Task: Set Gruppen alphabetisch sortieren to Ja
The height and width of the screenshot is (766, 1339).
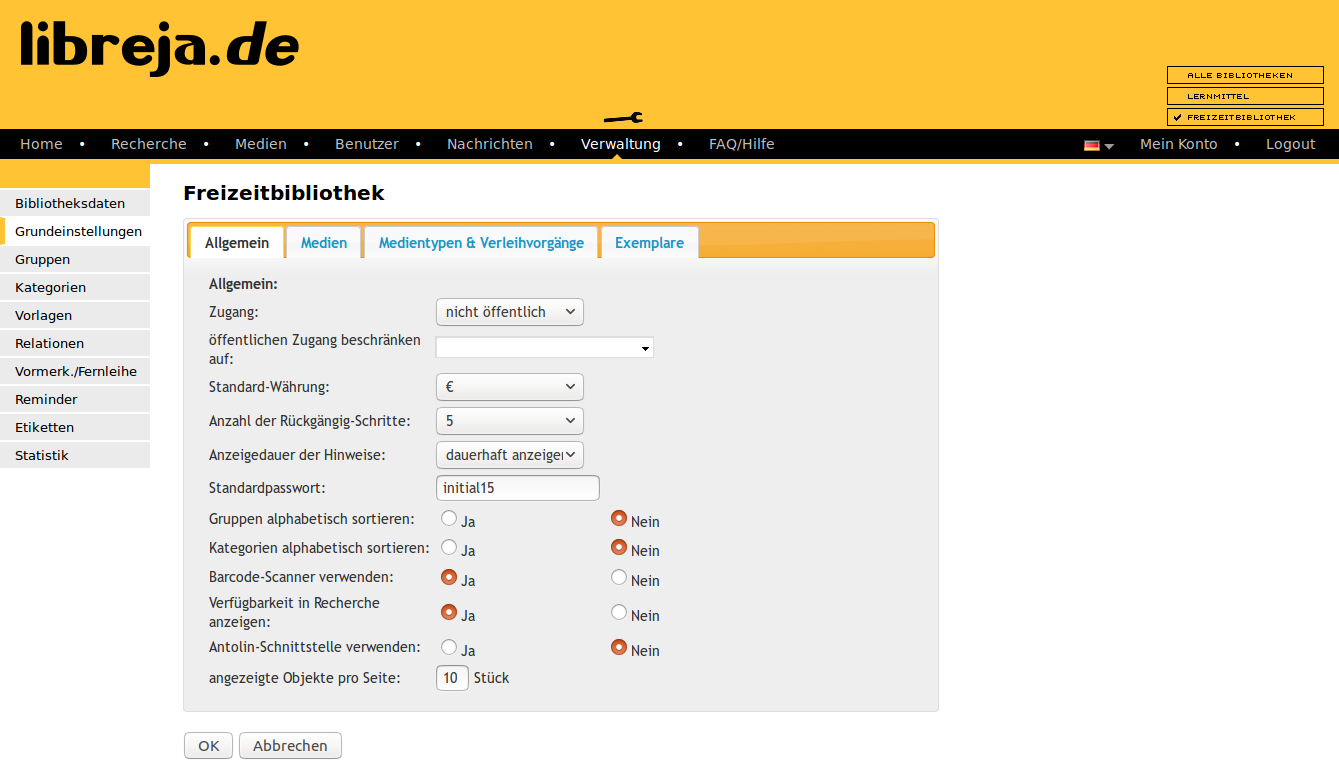Action: pos(449,518)
